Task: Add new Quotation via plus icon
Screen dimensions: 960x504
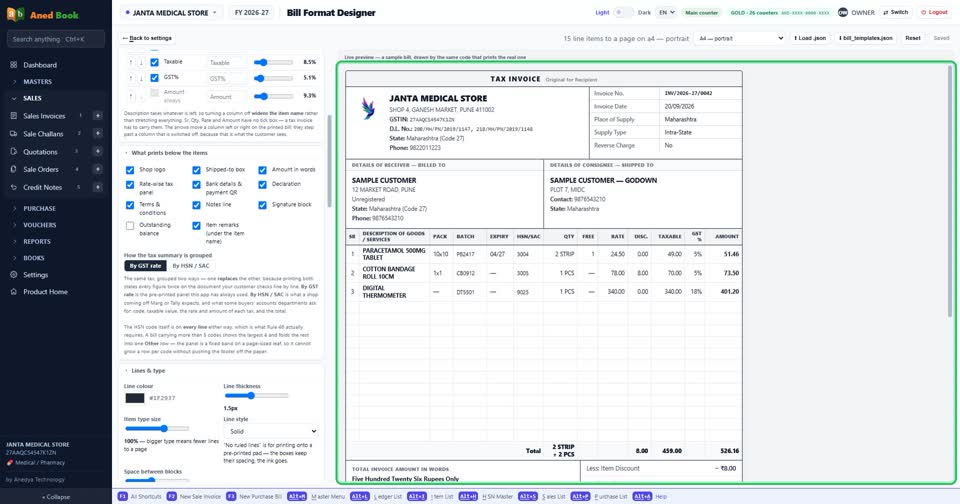Action: [97, 151]
